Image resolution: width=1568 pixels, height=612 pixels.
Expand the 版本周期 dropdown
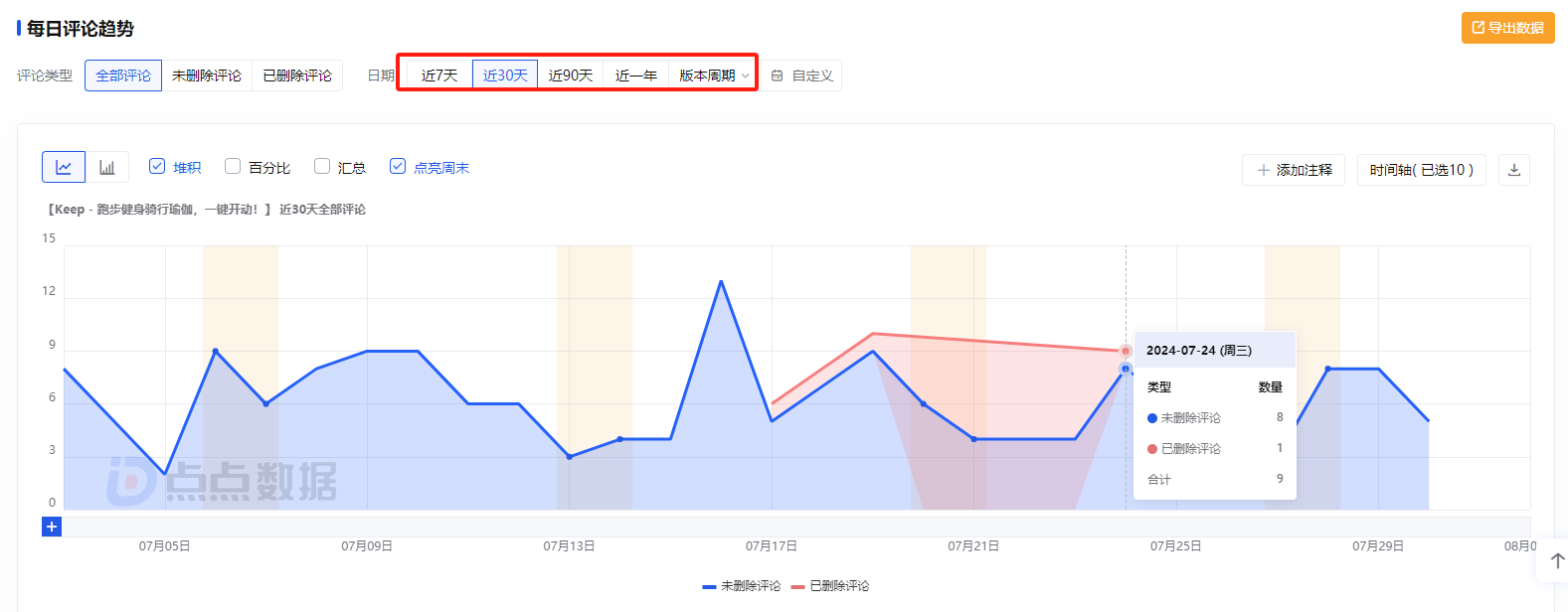point(713,76)
